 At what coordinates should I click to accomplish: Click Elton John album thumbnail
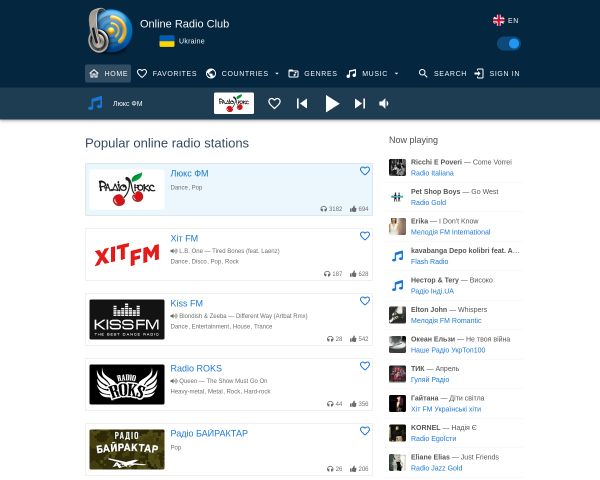click(397, 315)
